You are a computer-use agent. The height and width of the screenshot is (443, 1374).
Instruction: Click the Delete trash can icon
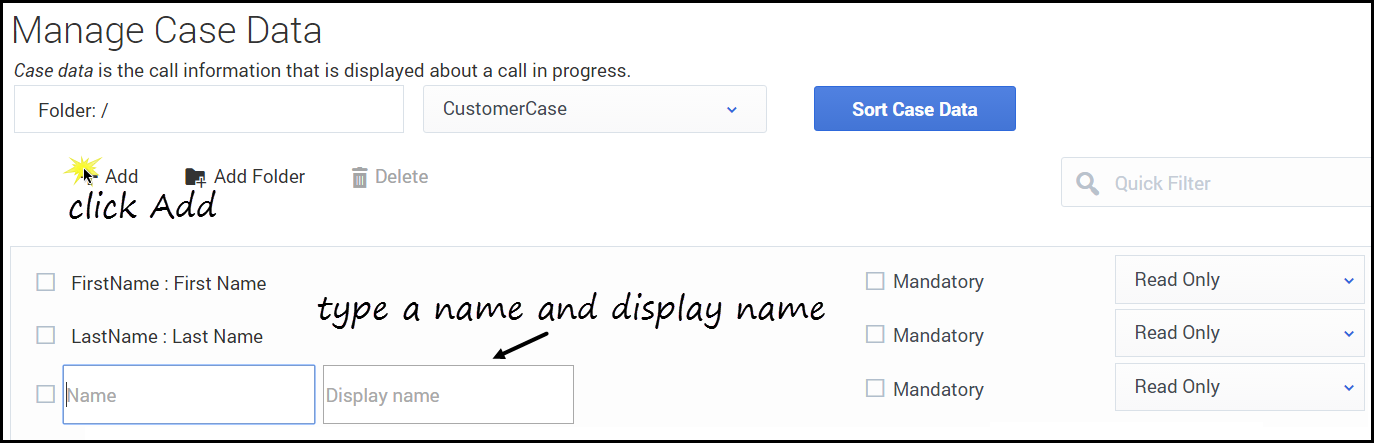tap(360, 178)
